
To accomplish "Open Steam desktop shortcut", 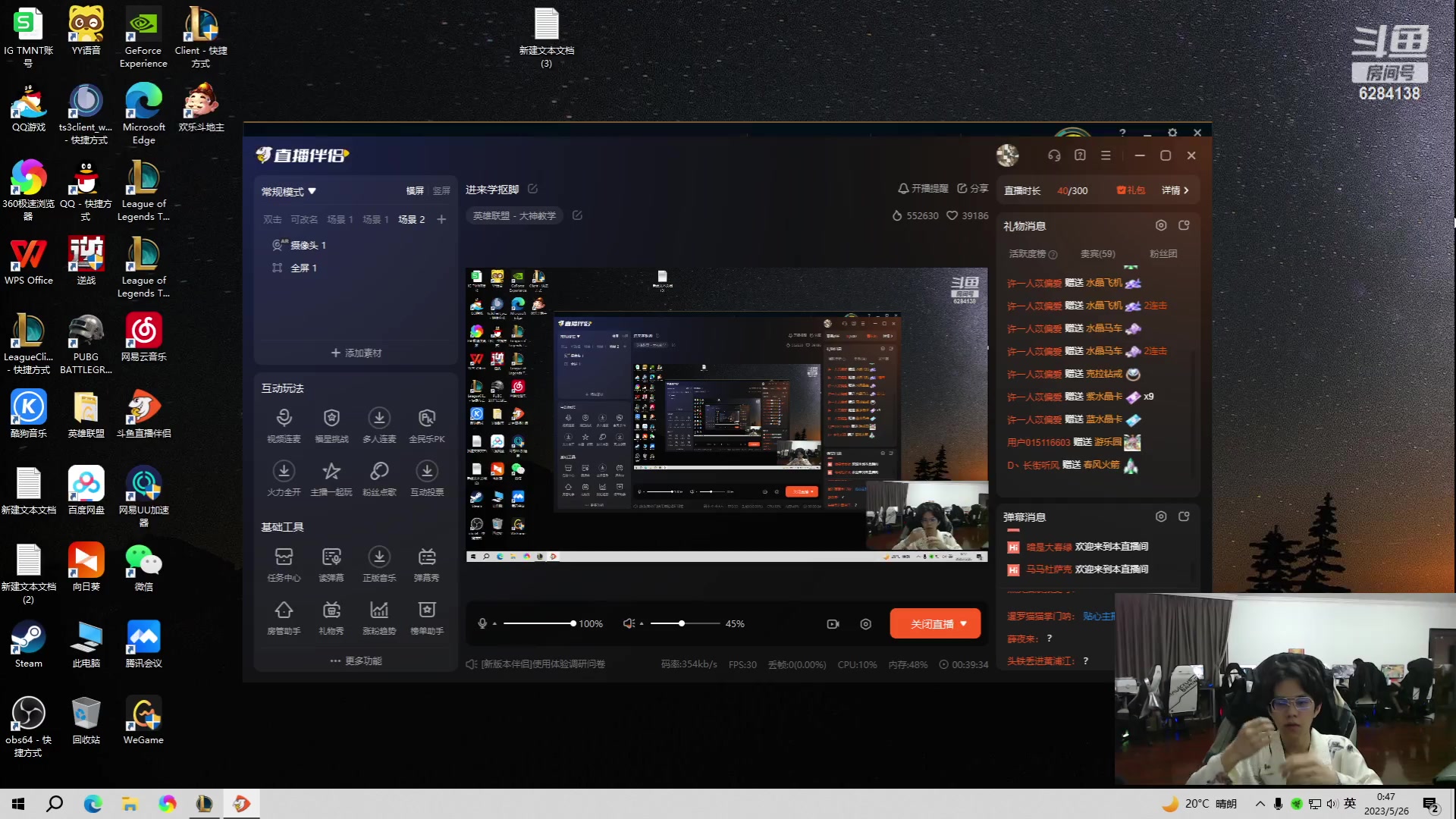I will tap(28, 645).
